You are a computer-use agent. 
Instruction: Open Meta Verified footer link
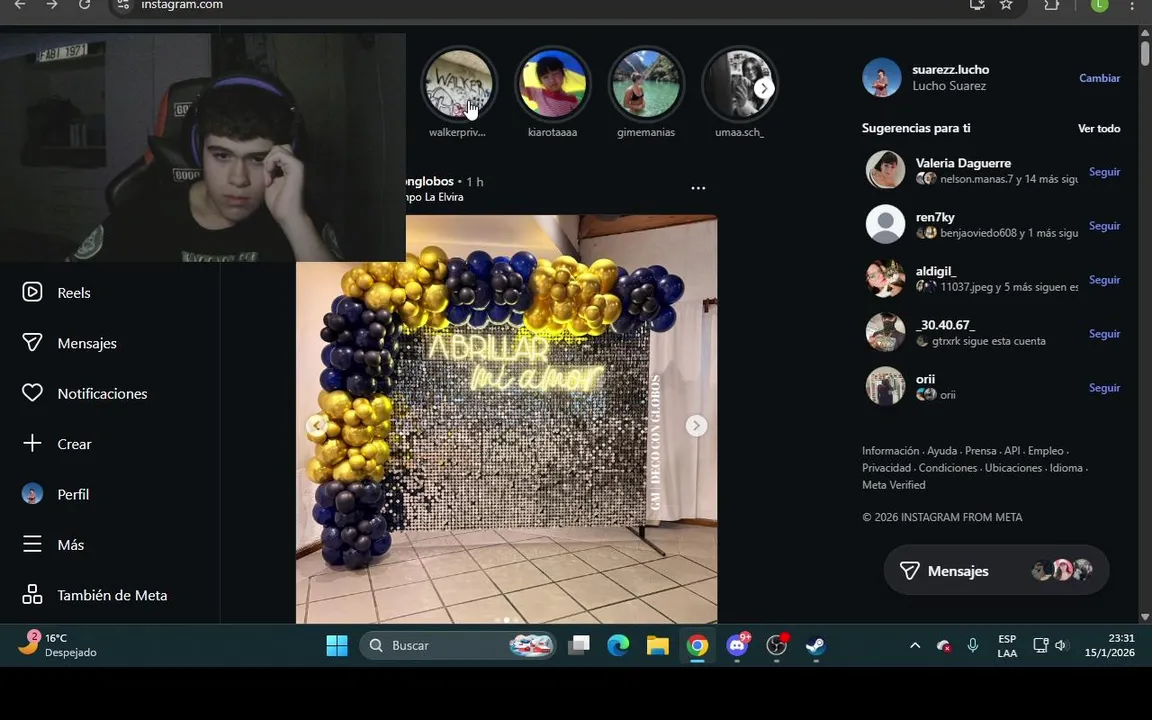[x=893, y=485]
